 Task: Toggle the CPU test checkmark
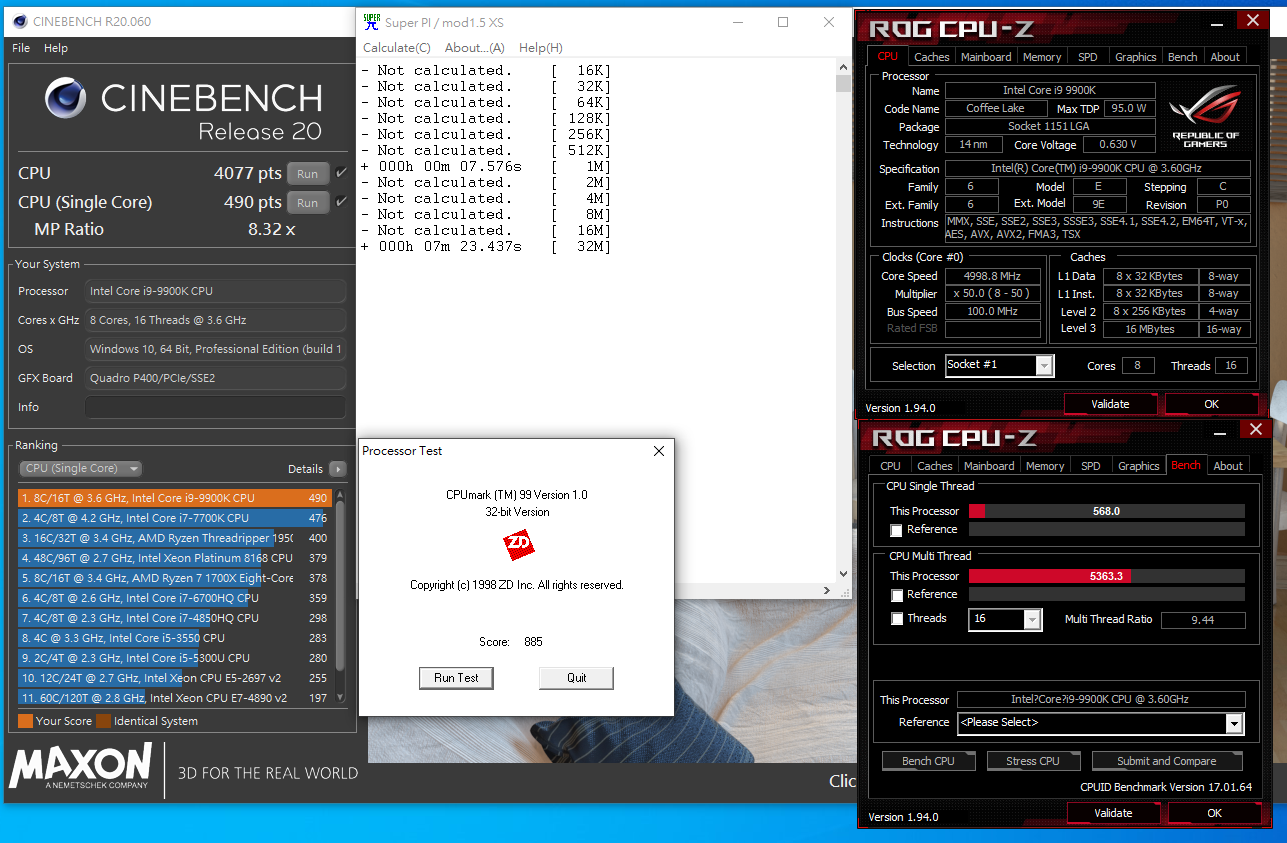pyautogui.click(x=341, y=173)
